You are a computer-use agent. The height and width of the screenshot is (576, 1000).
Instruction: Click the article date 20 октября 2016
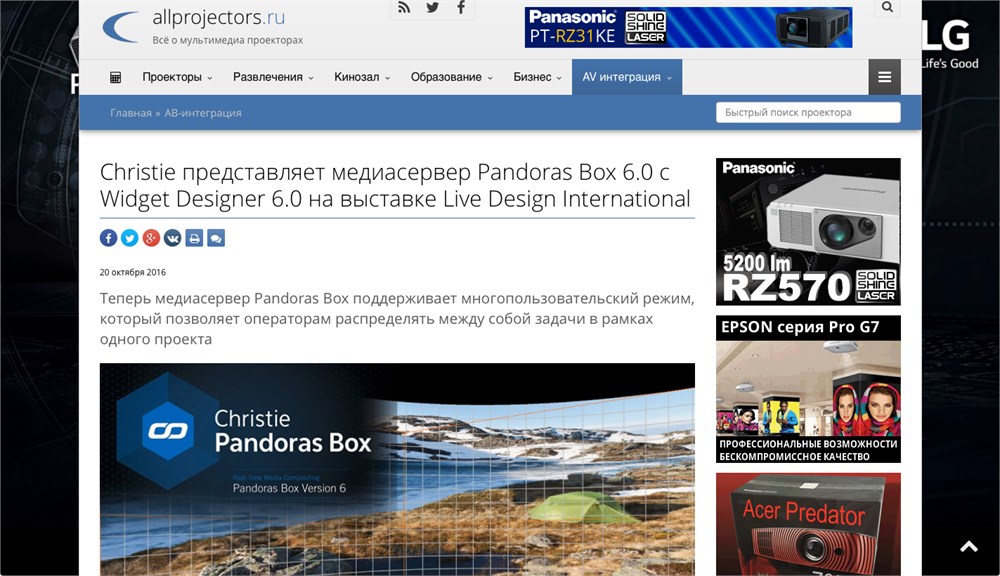tap(133, 272)
